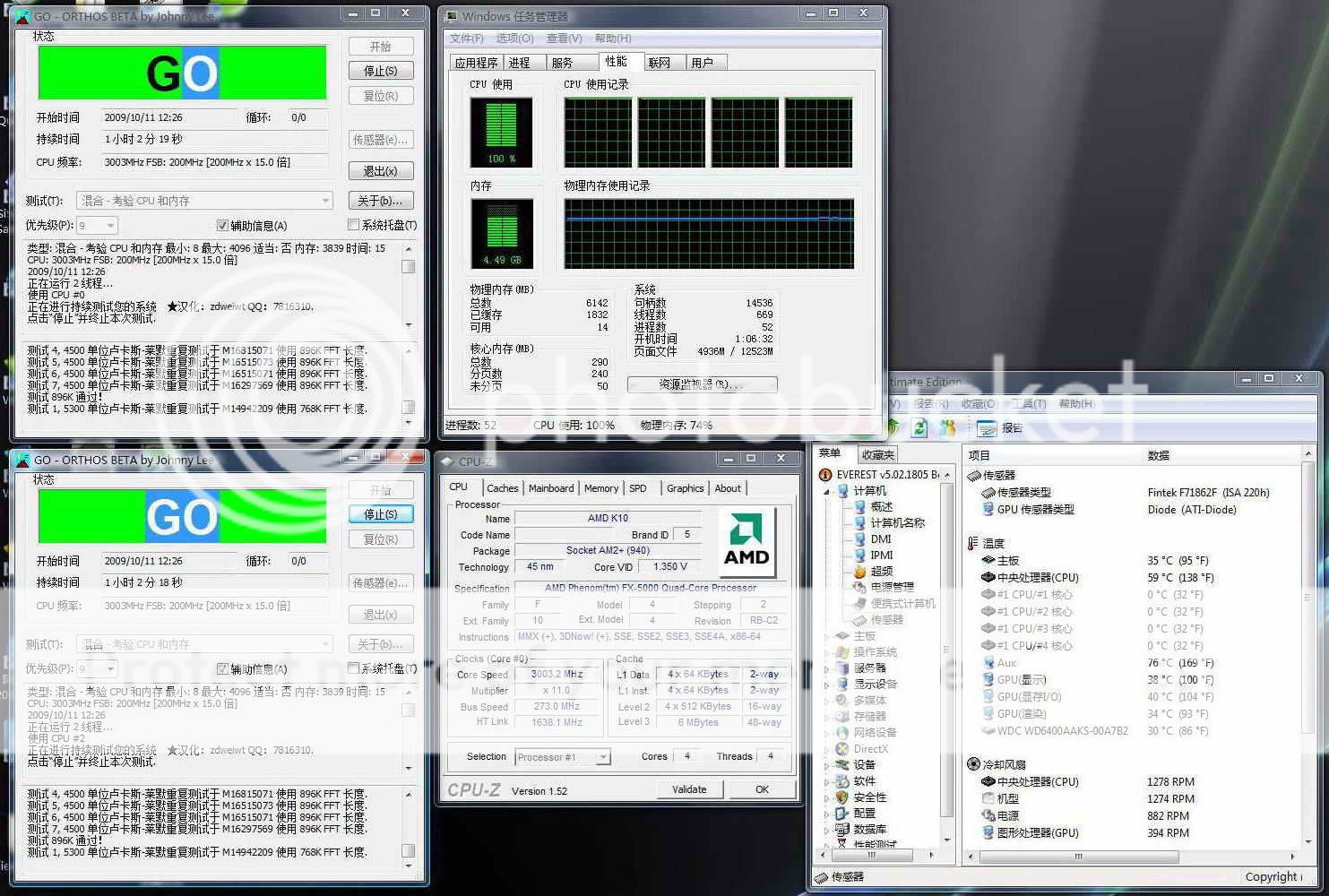Open the 进程 tab in Task Manager
This screenshot has width=1329, height=896.
[519, 63]
